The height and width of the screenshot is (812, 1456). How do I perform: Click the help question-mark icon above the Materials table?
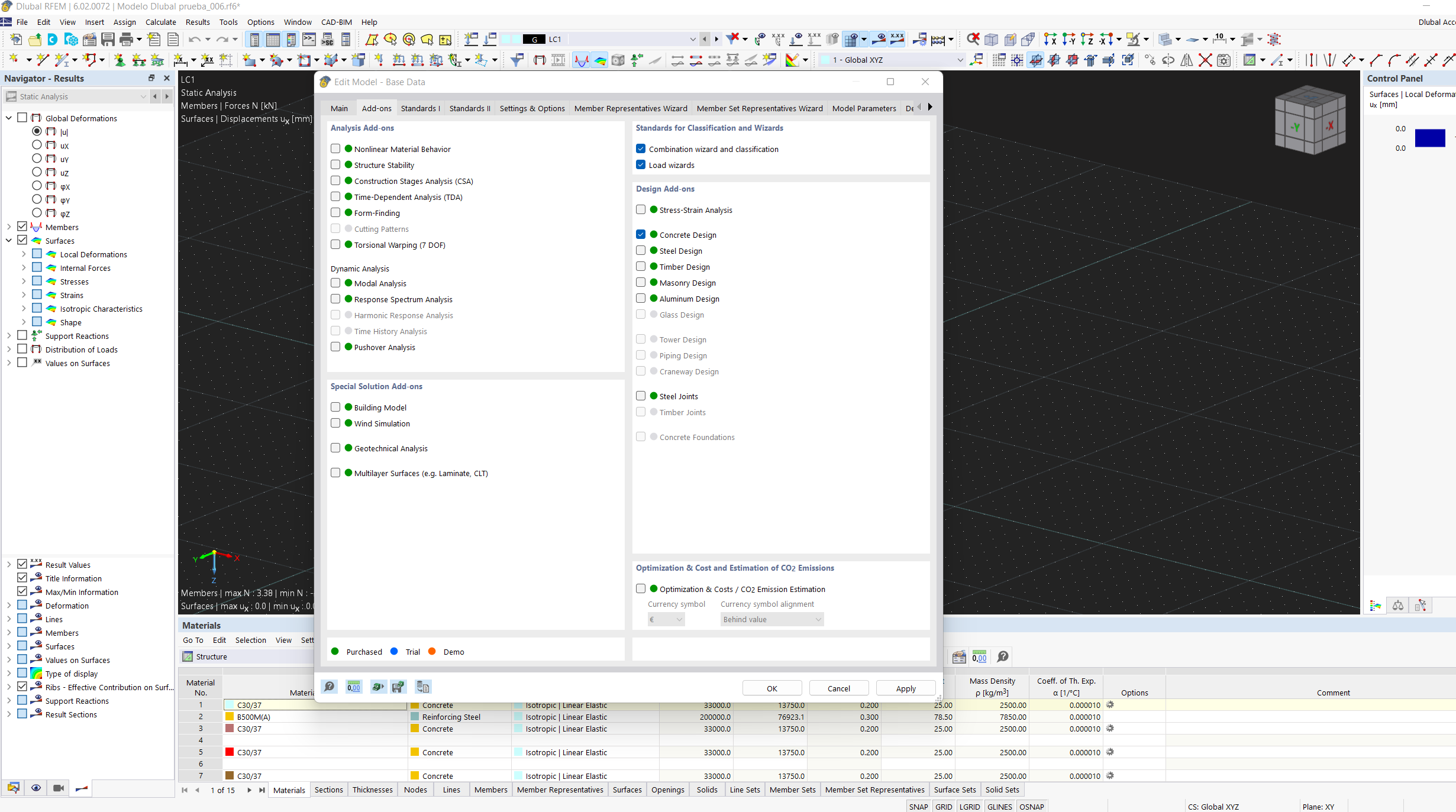pos(1002,657)
